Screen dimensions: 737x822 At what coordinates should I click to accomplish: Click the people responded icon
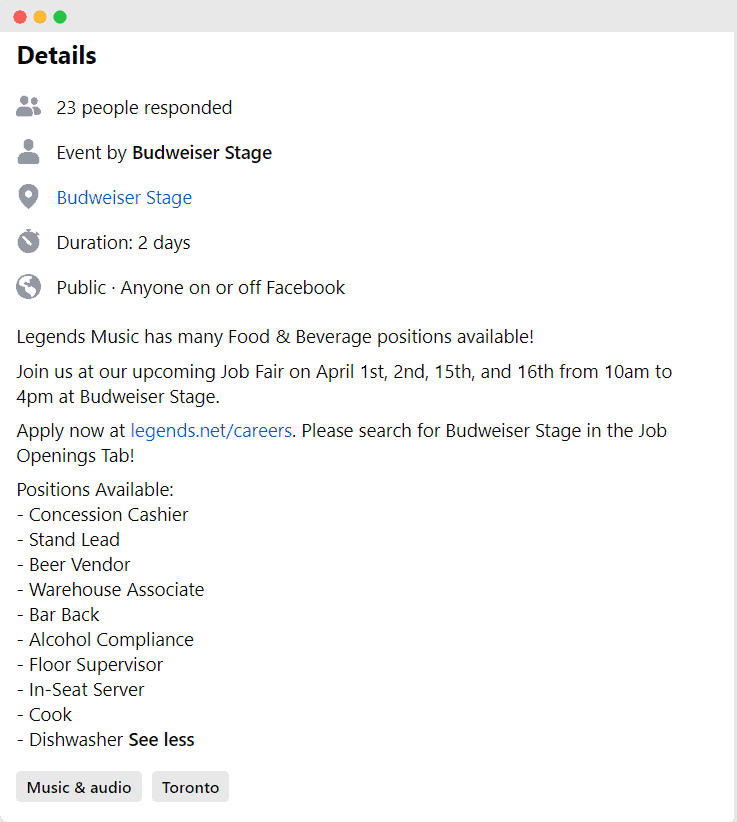(28, 107)
